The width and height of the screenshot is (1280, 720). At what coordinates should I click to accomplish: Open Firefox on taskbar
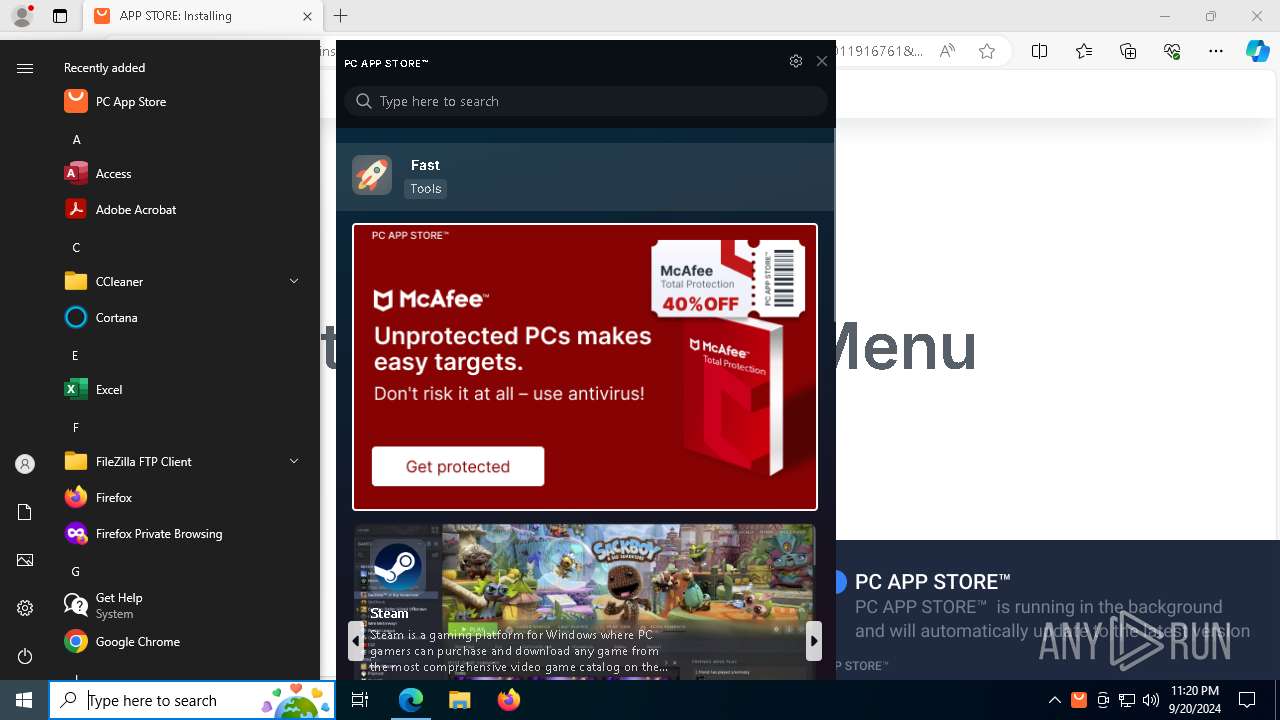(x=509, y=700)
